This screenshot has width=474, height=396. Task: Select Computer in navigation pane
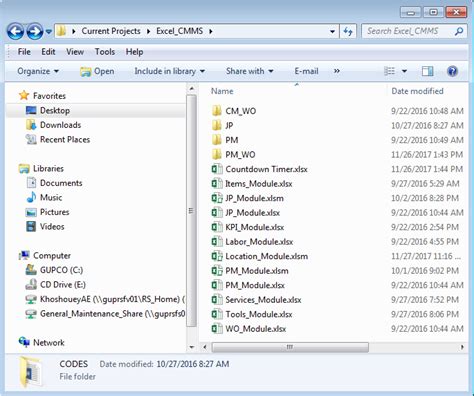point(45,256)
